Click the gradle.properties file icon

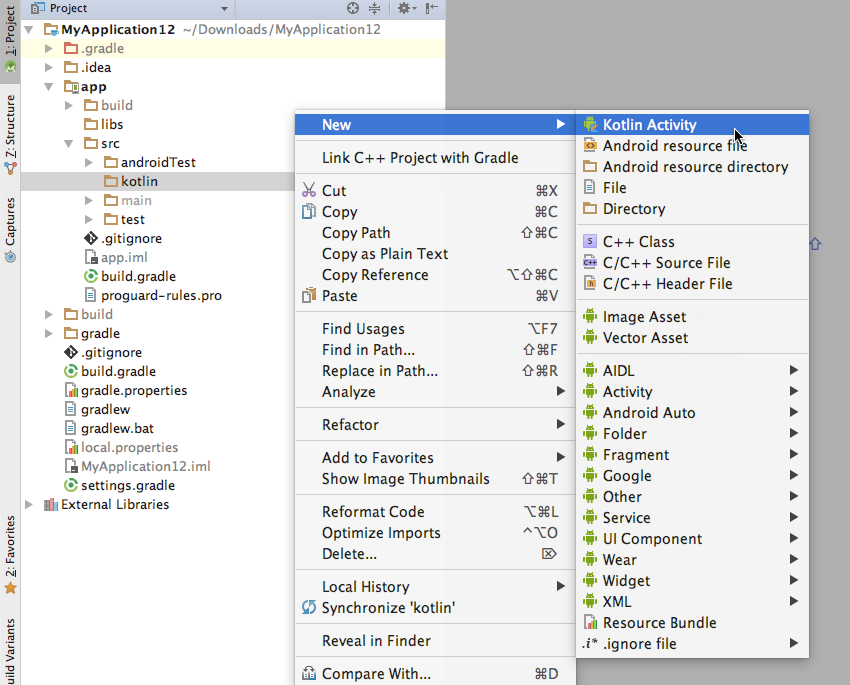pos(71,390)
